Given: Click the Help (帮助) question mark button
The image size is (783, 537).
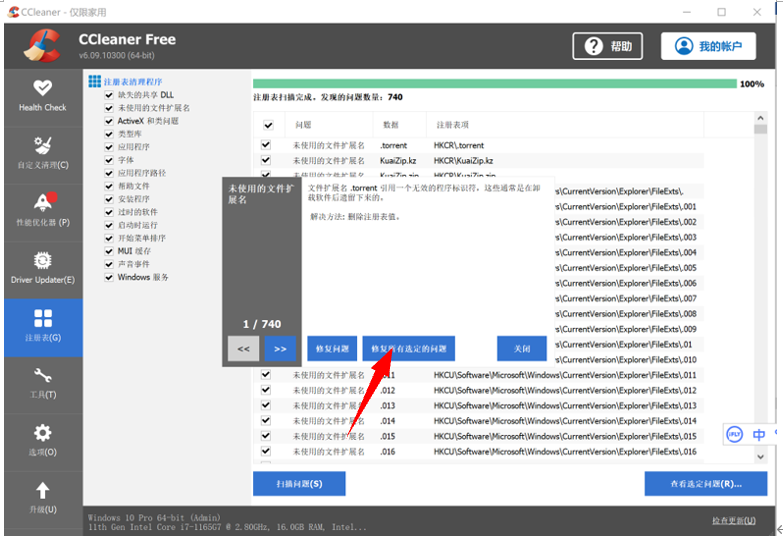Looking at the screenshot, I should pyautogui.click(x=607, y=46).
